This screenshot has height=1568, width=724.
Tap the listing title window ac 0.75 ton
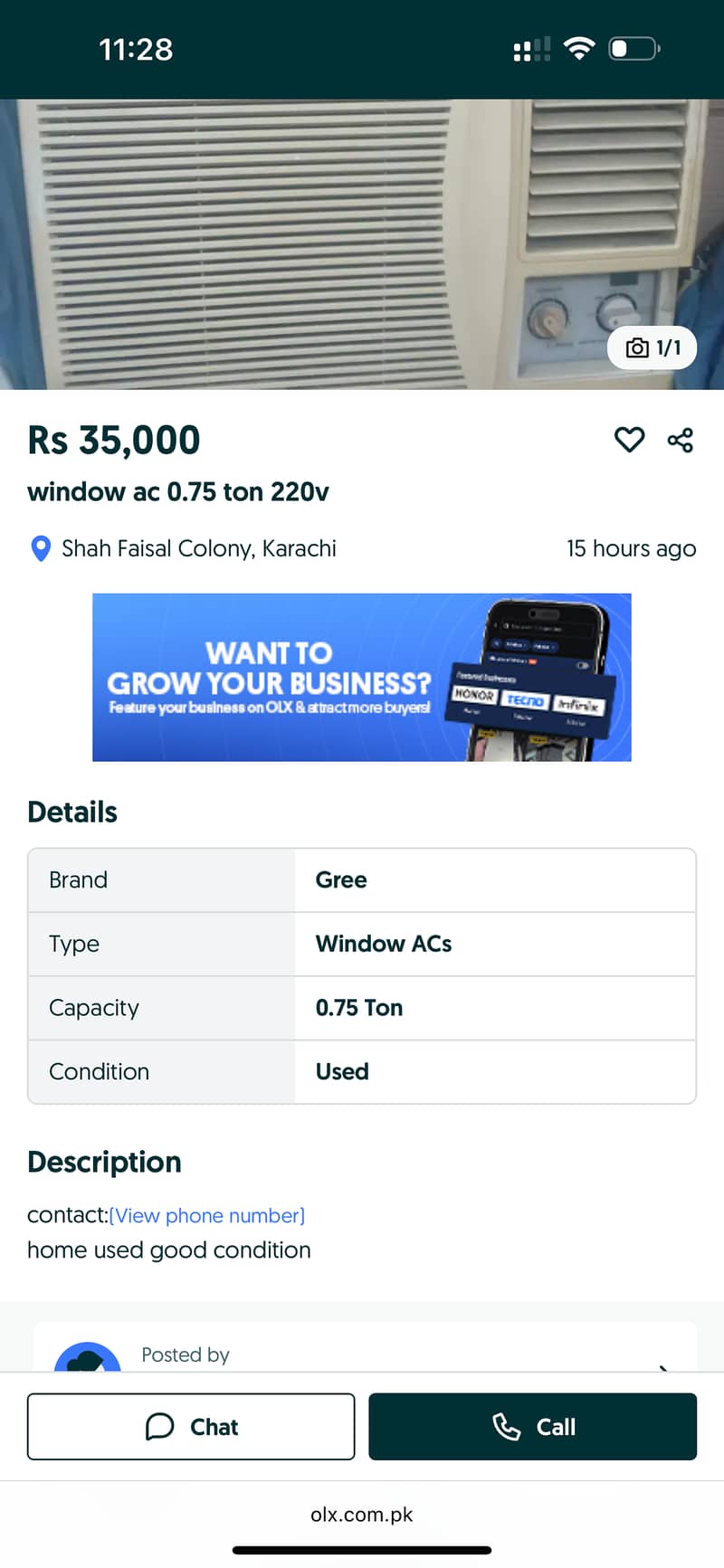[178, 492]
